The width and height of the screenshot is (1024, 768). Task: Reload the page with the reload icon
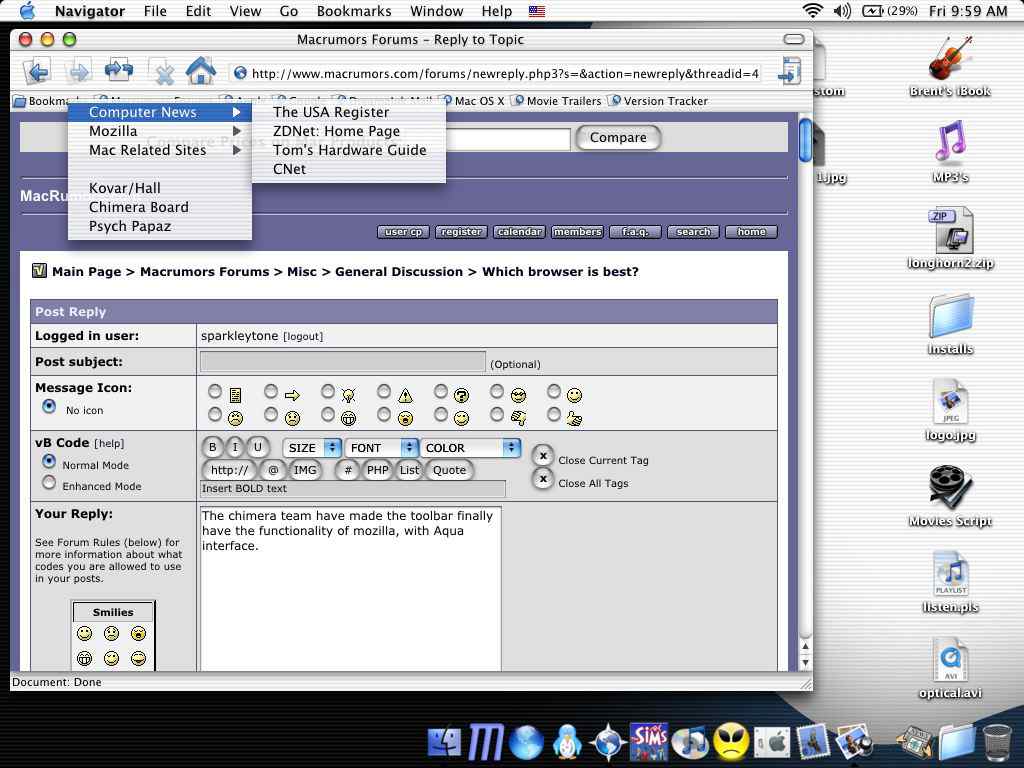pyautogui.click(x=119, y=69)
